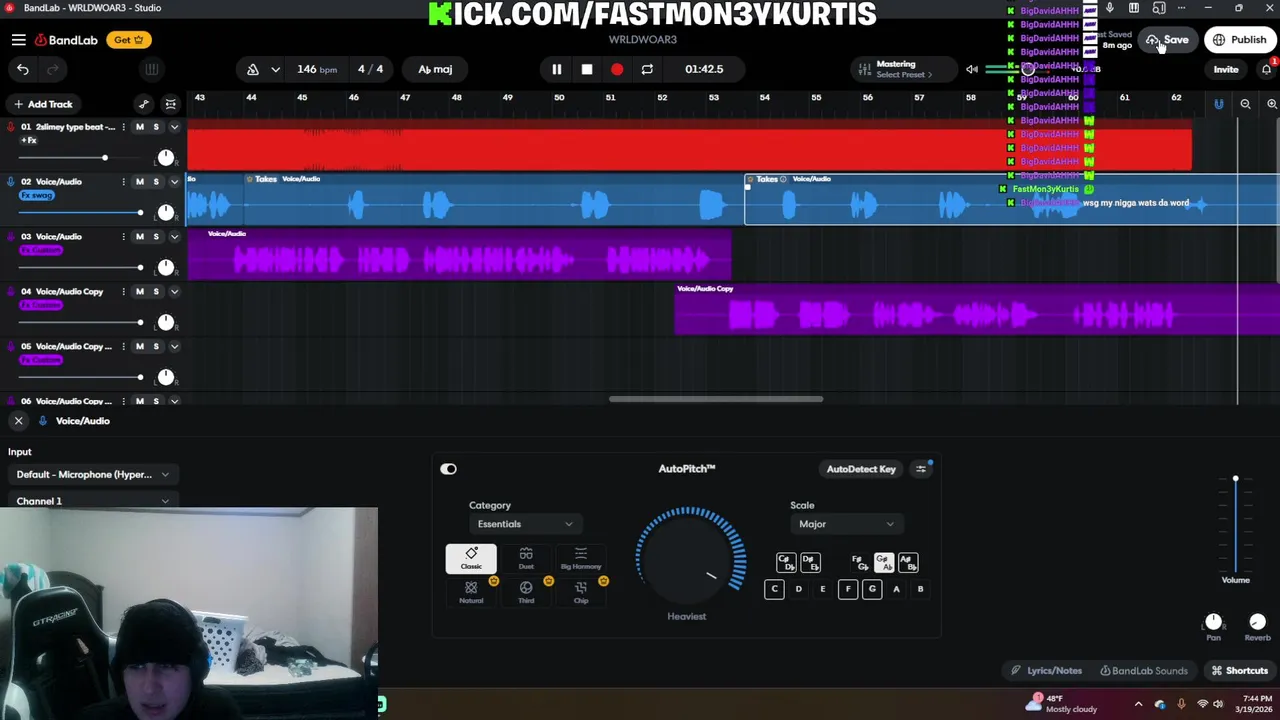
Task: Toggle loop cycle playback icon
Action: pos(647,69)
